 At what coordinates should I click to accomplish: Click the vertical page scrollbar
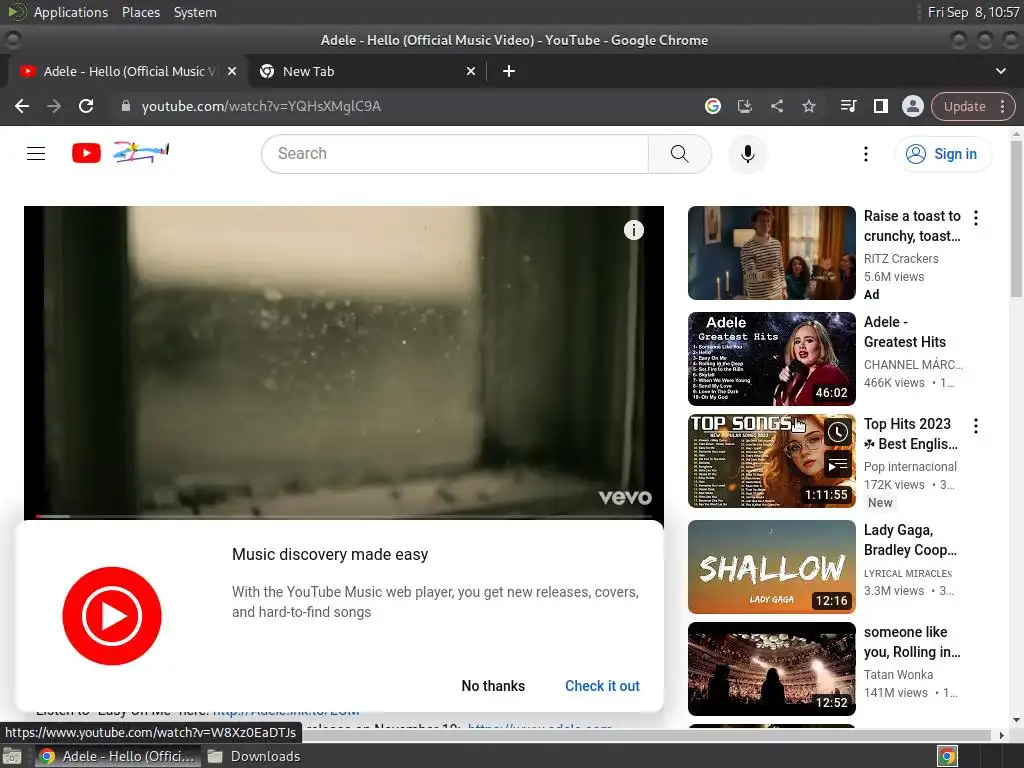click(x=1016, y=219)
